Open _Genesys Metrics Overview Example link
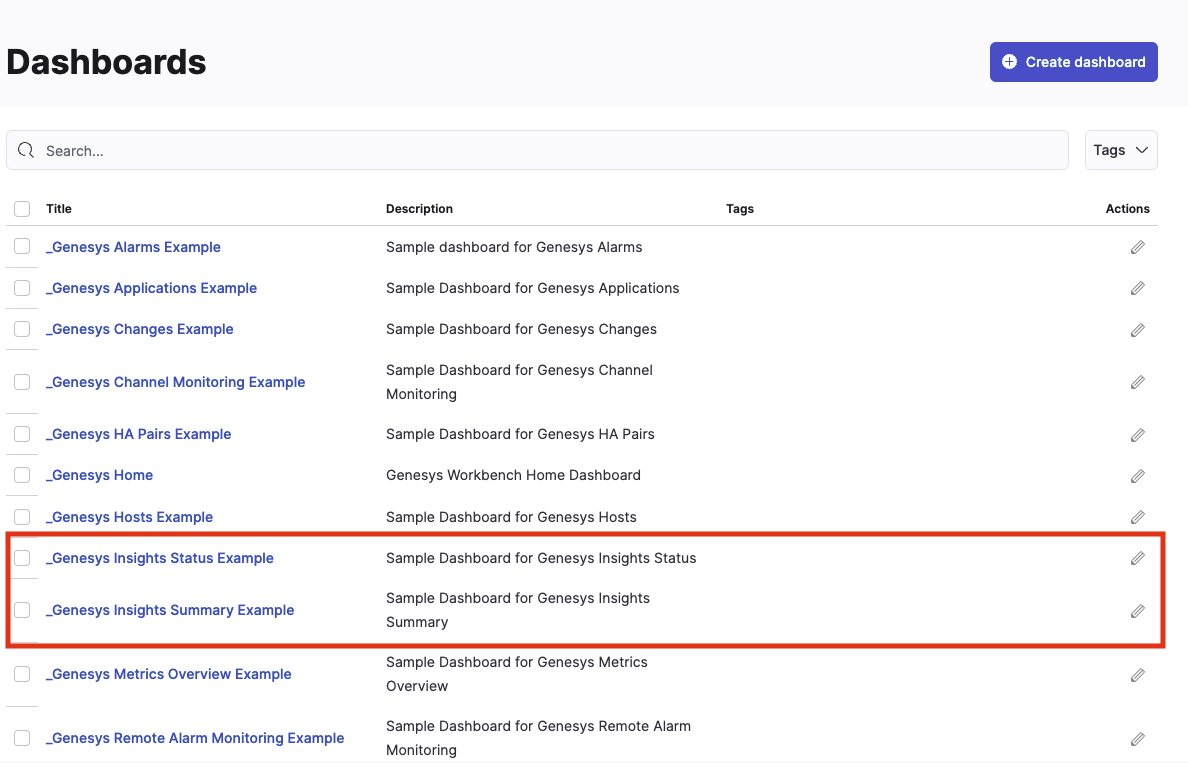1188x770 pixels. pos(168,674)
